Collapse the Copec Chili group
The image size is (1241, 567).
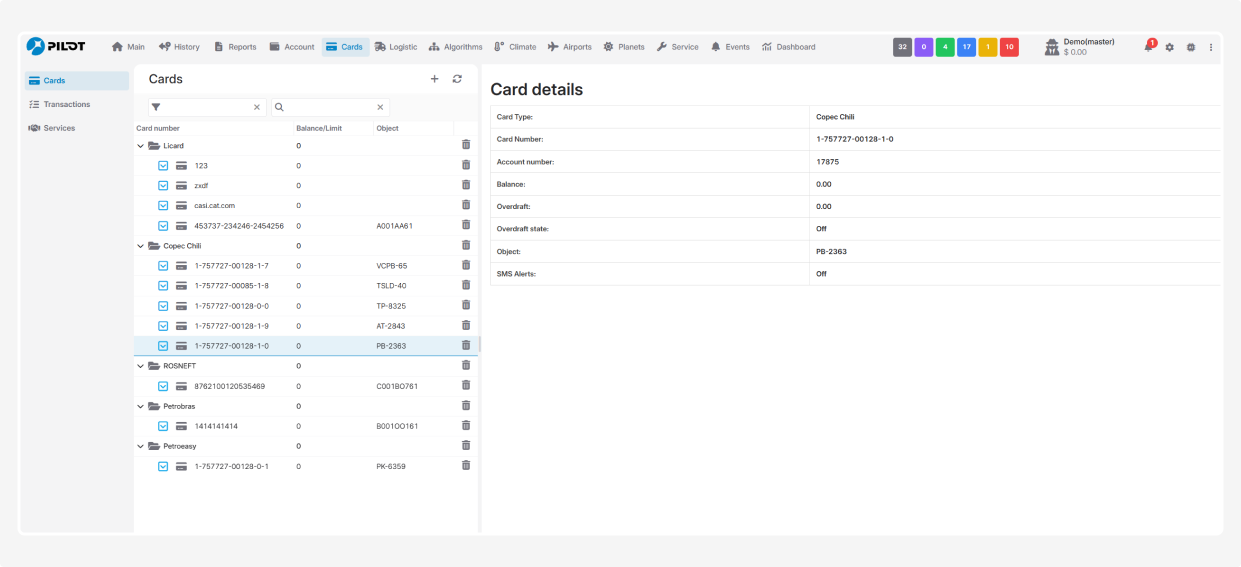(141, 246)
